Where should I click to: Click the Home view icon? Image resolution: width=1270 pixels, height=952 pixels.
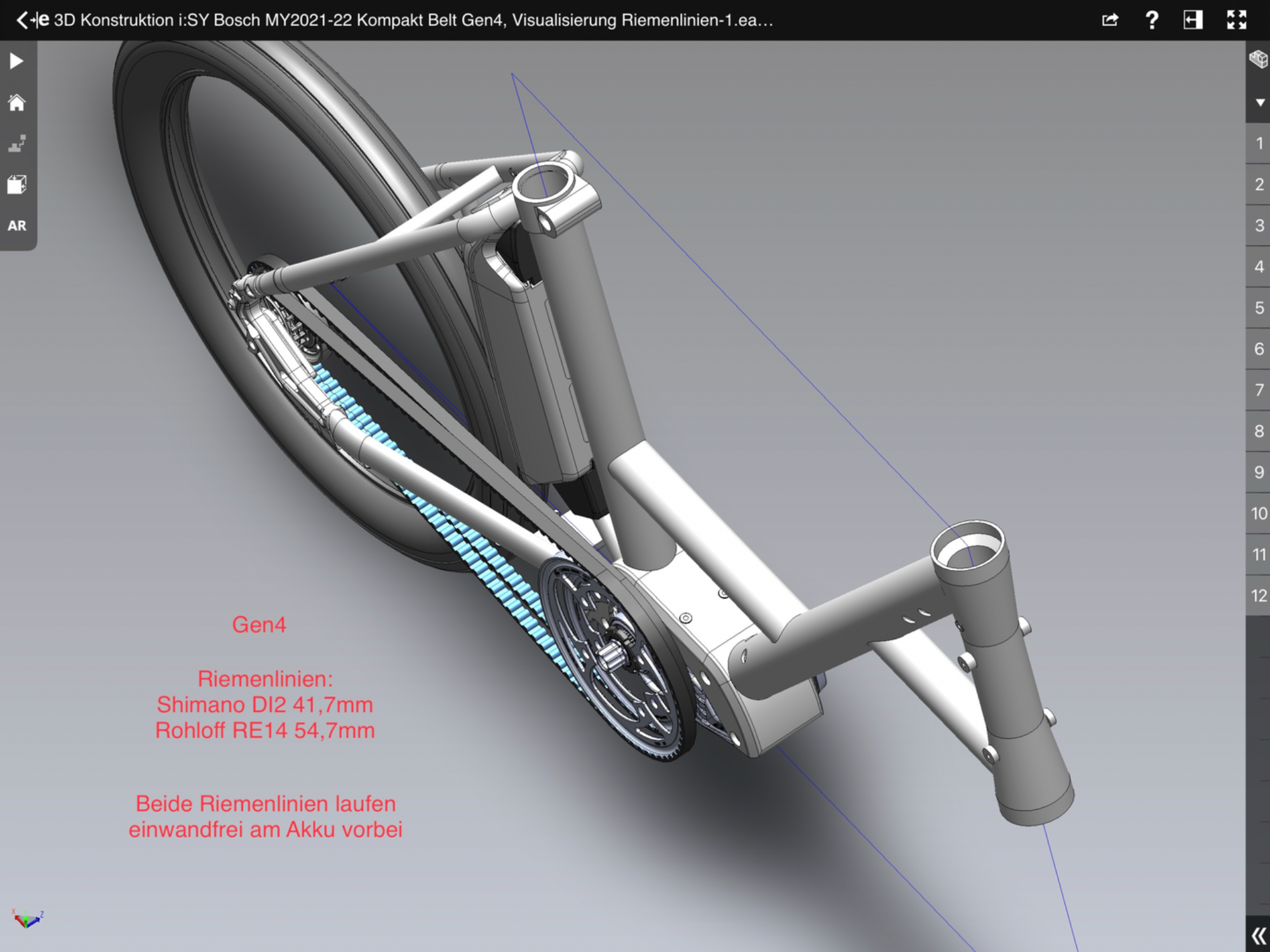click(17, 103)
